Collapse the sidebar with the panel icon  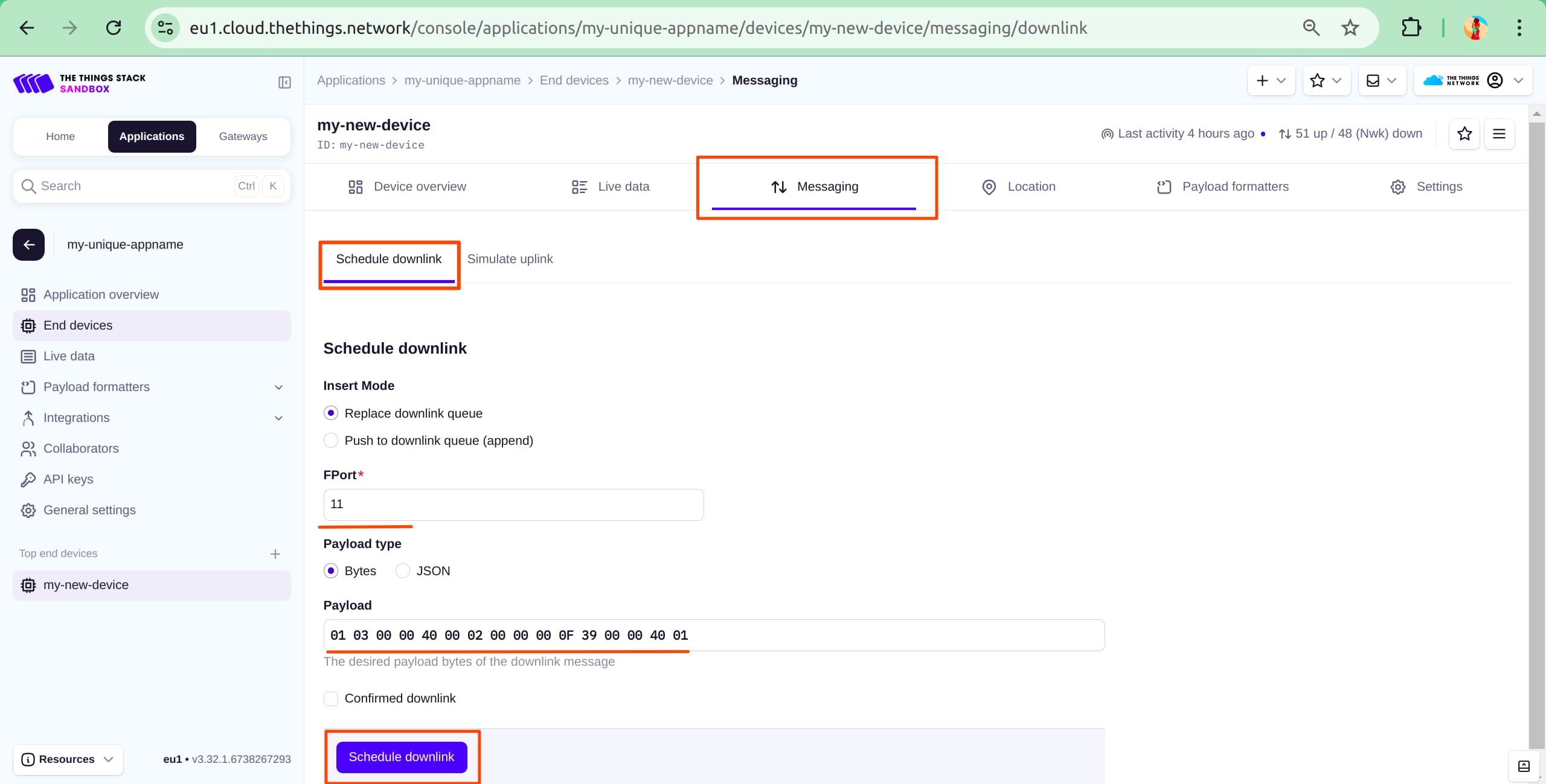point(284,83)
